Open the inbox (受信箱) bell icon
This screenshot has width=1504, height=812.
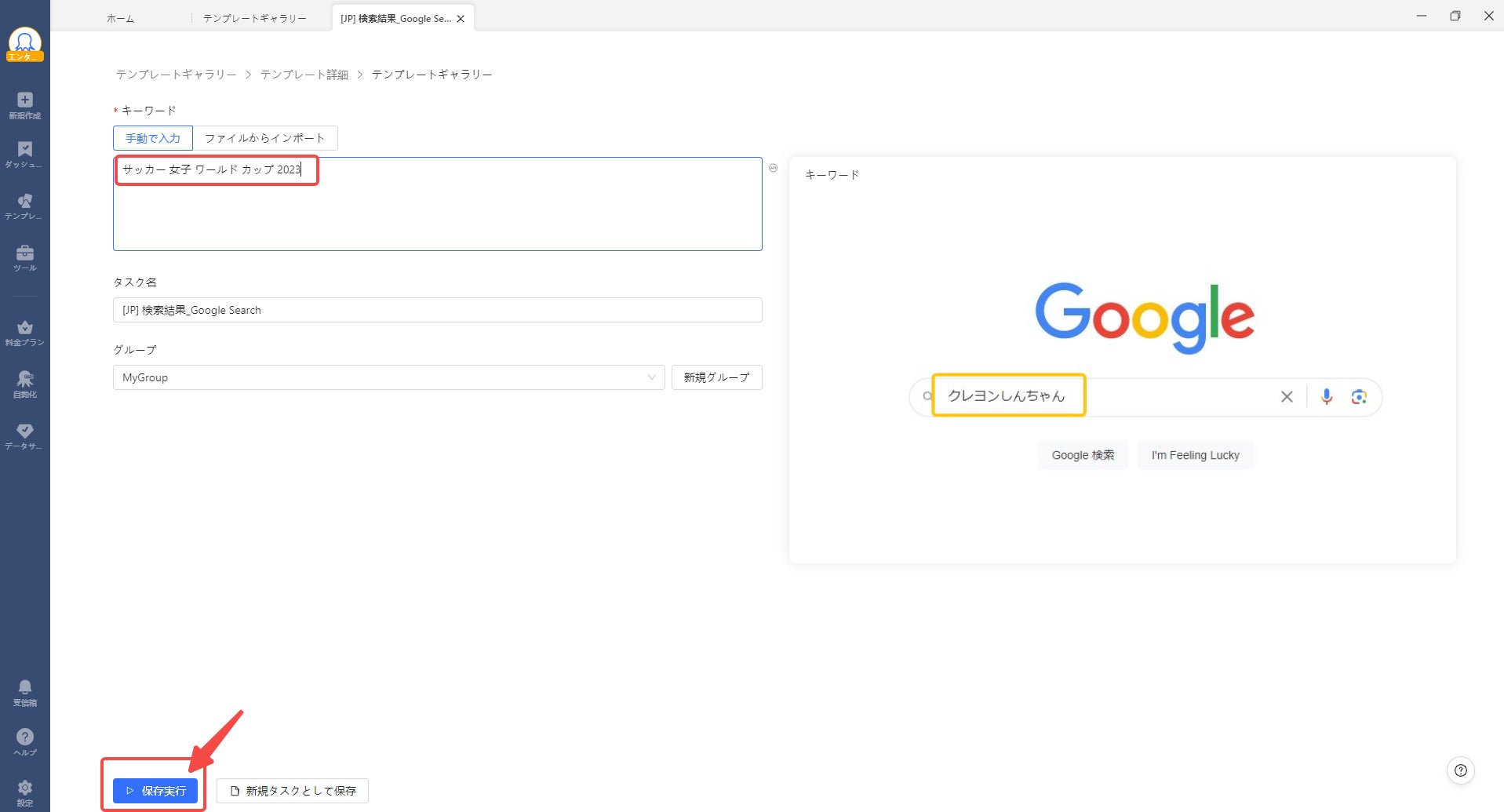pyautogui.click(x=25, y=692)
